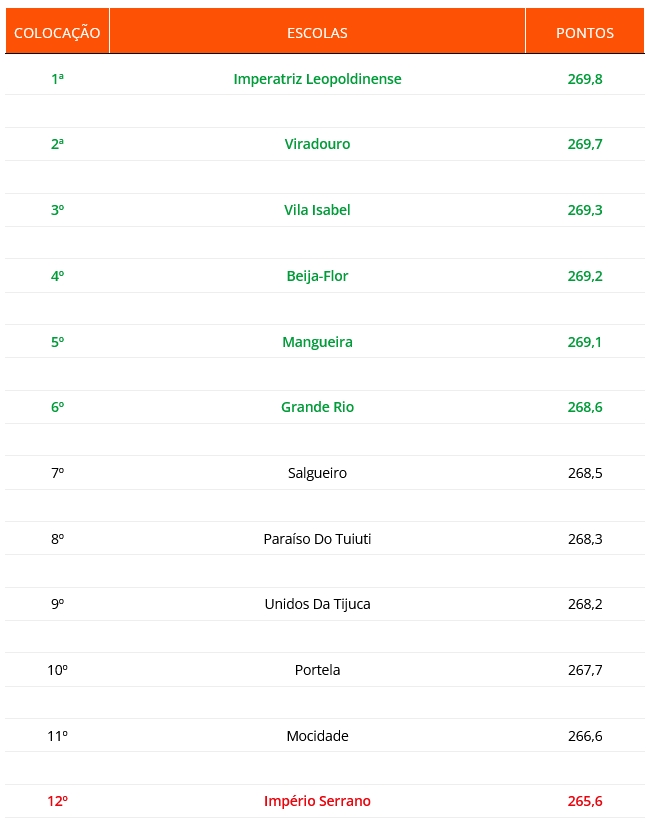Select the Viradouro school name
649x823 pixels.
coord(317,144)
